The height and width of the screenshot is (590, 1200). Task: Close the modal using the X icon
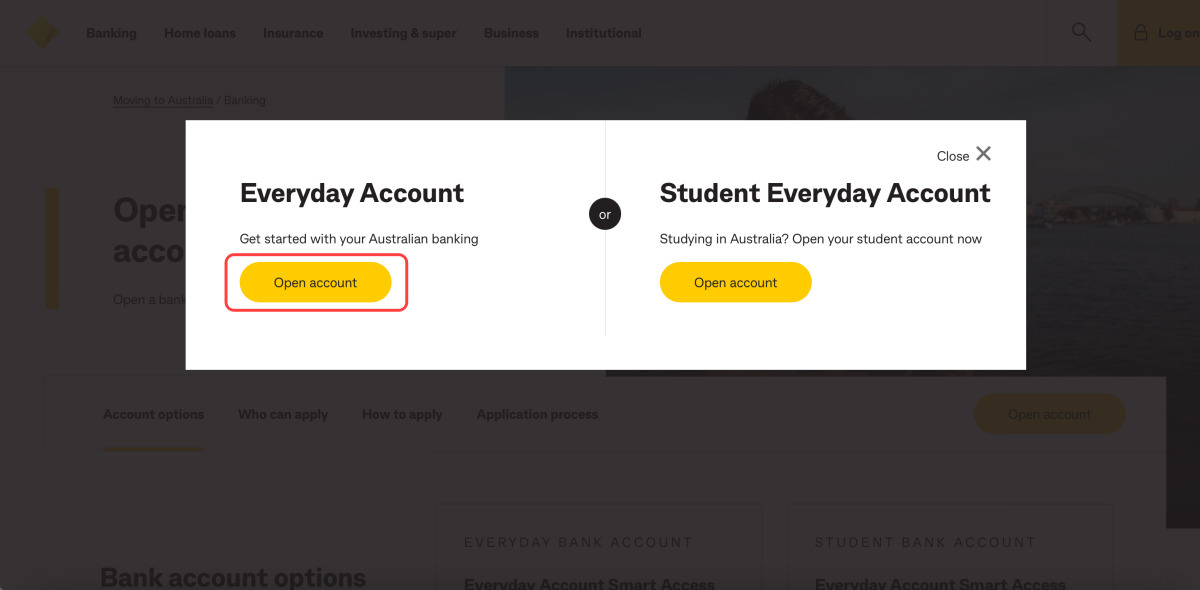[984, 154]
